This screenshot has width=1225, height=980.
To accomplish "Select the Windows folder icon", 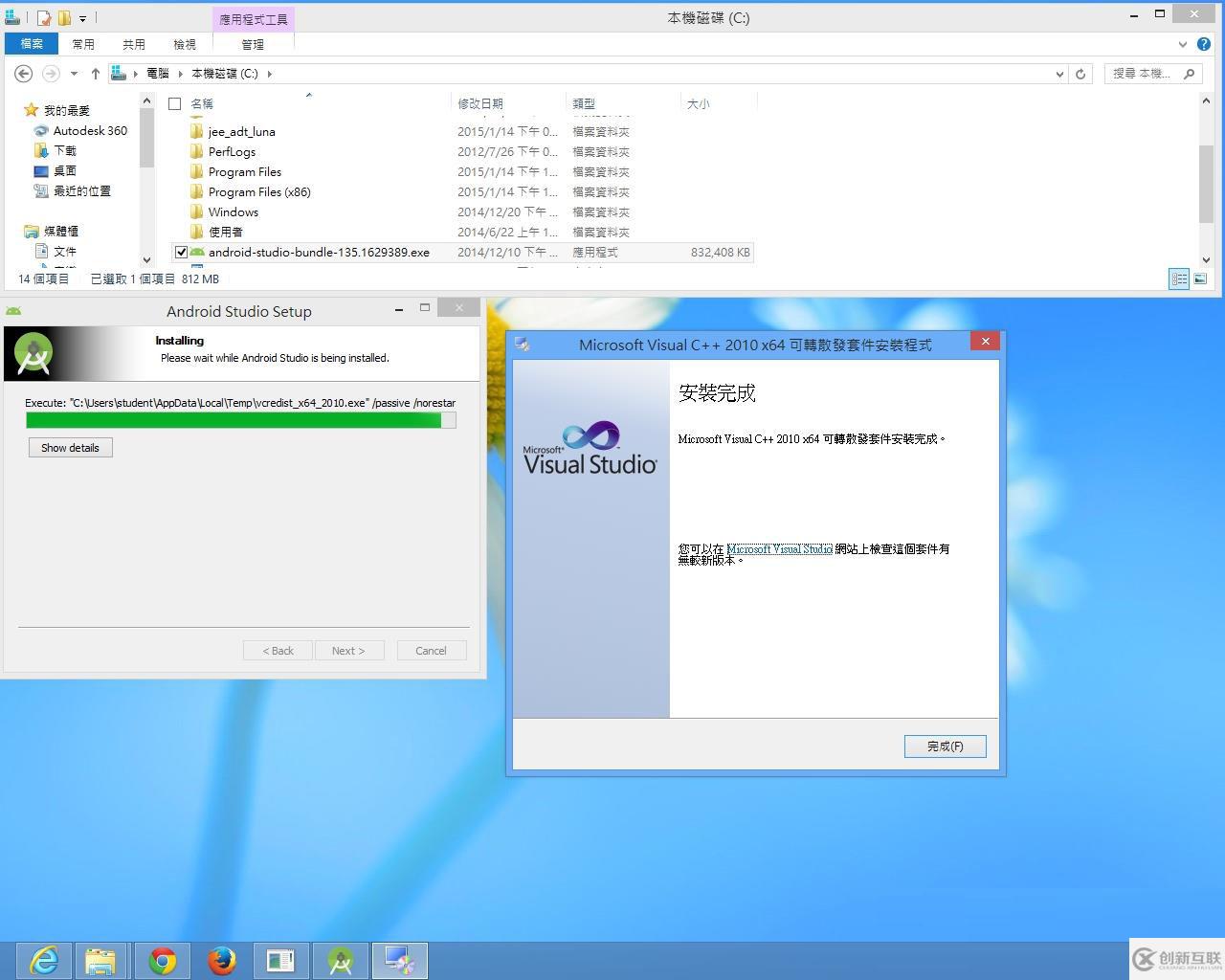I will 196,212.
